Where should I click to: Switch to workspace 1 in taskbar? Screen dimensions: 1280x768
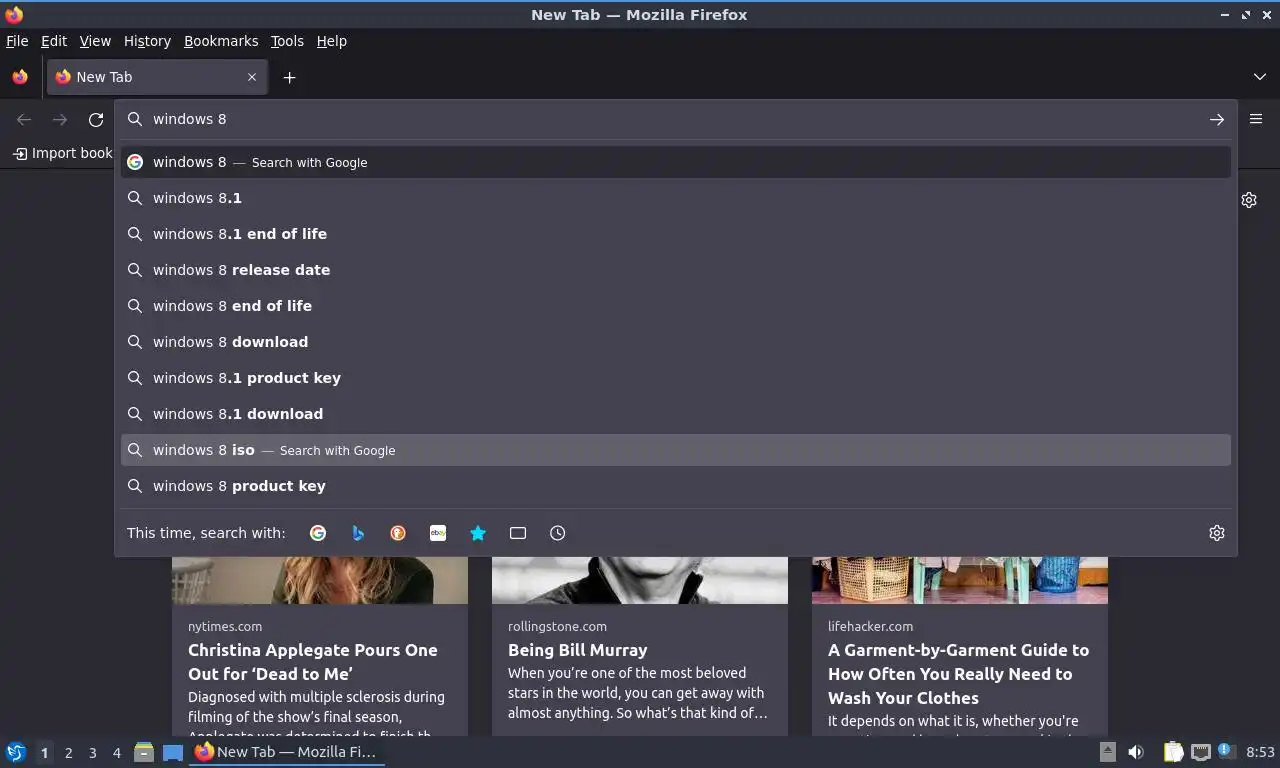pyautogui.click(x=44, y=753)
